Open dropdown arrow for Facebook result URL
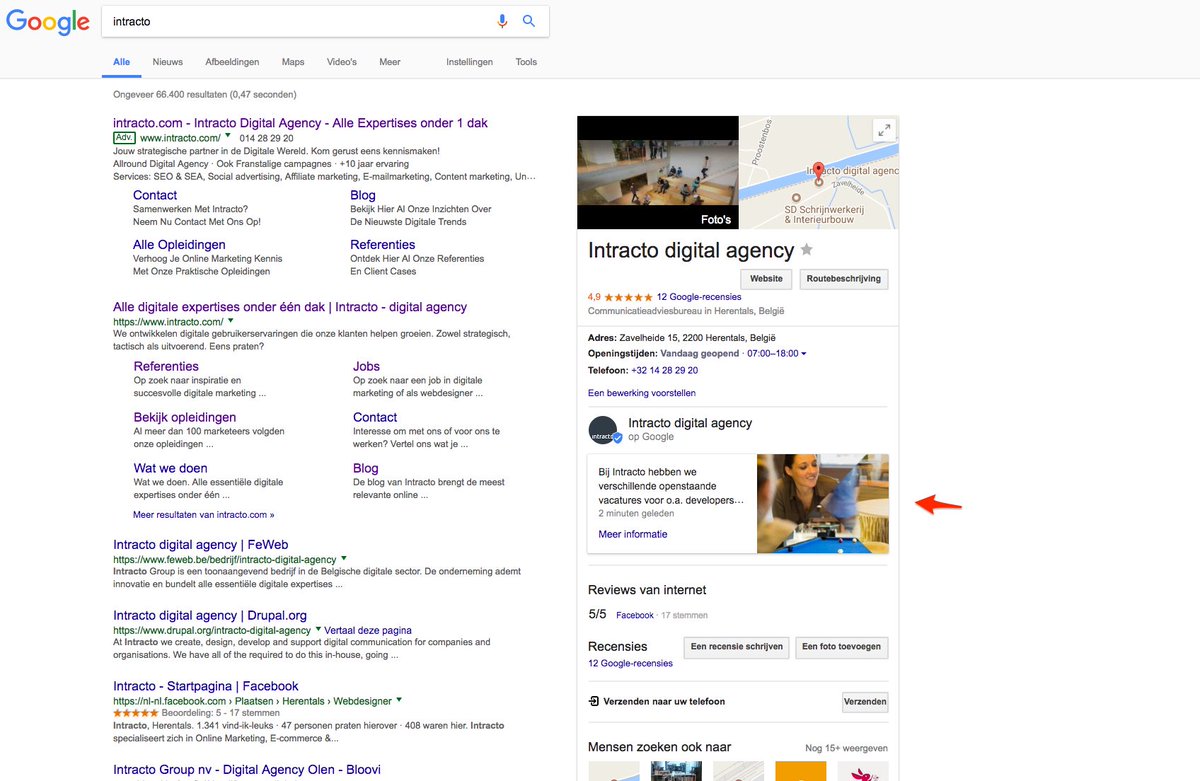The width and height of the screenshot is (1200, 781). [x=399, y=700]
